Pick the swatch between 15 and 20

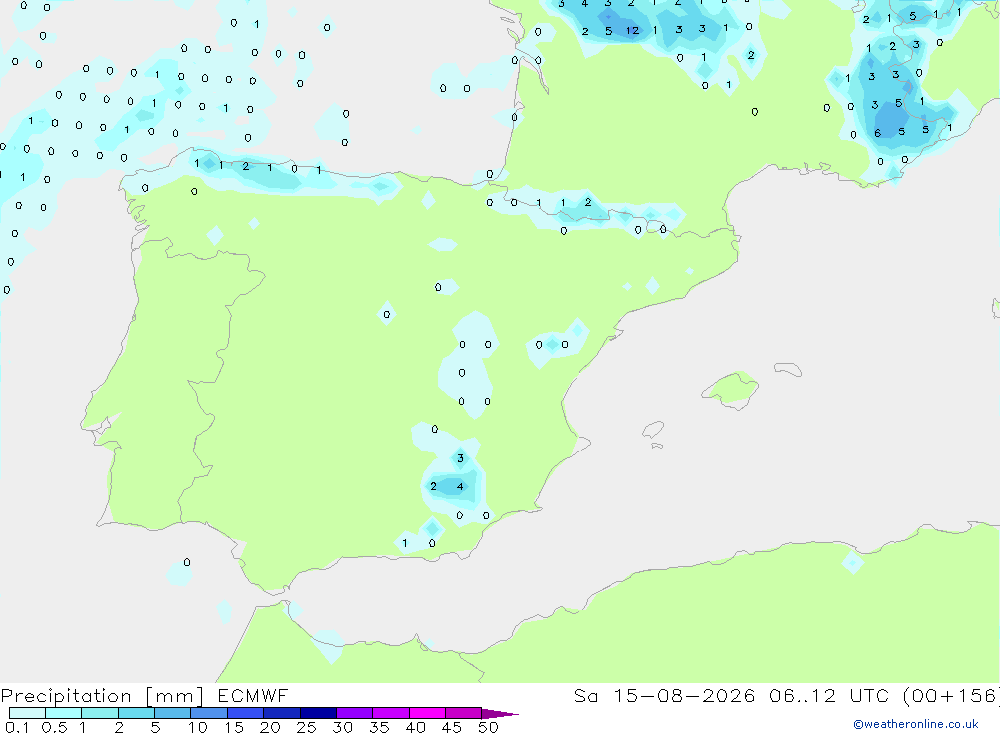tap(246, 713)
